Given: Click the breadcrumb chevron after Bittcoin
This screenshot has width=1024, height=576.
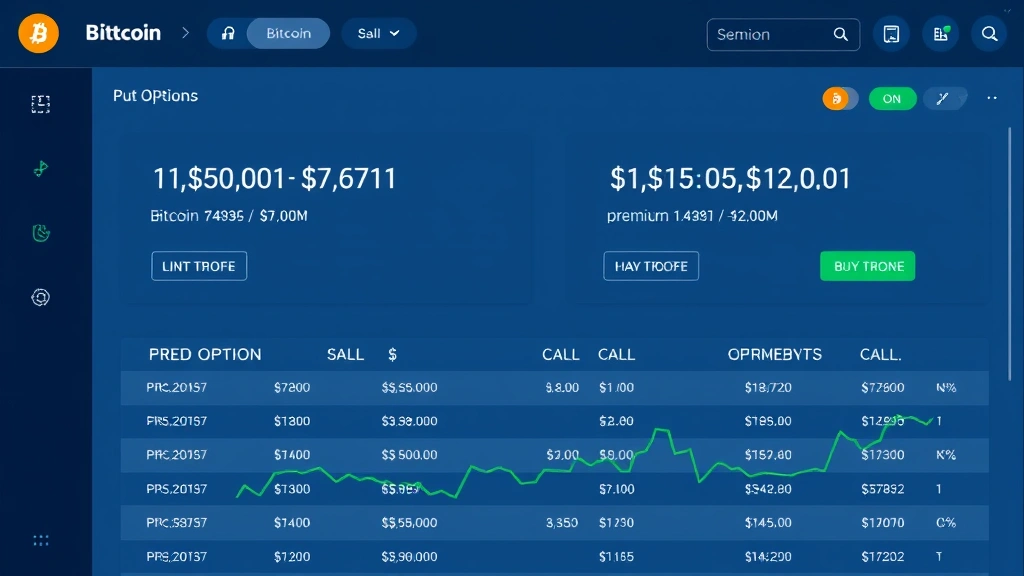Looking at the screenshot, I should 184,32.
